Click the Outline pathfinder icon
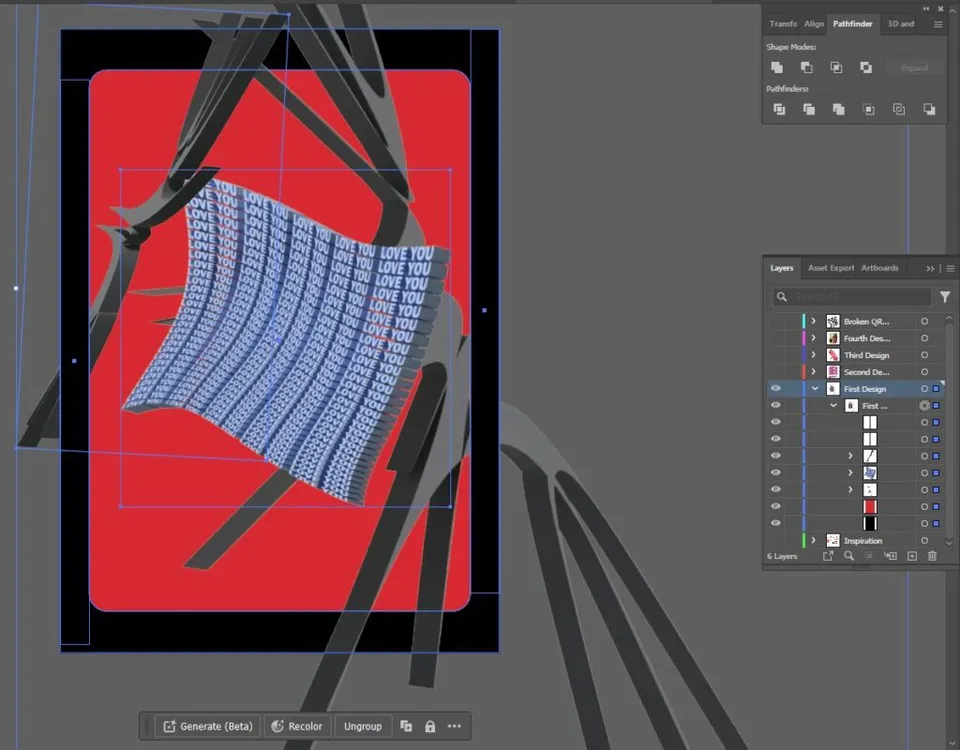 pyautogui.click(x=899, y=109)
